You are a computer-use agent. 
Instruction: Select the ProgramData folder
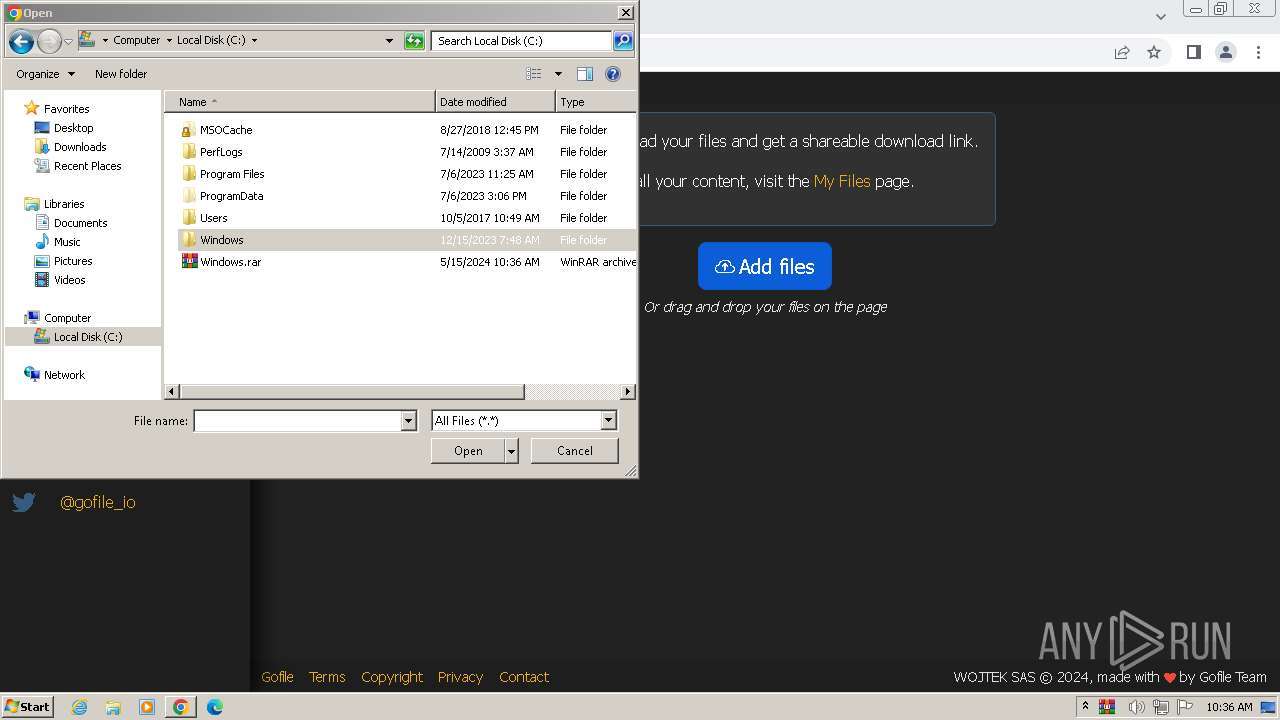tap(231, 196)
